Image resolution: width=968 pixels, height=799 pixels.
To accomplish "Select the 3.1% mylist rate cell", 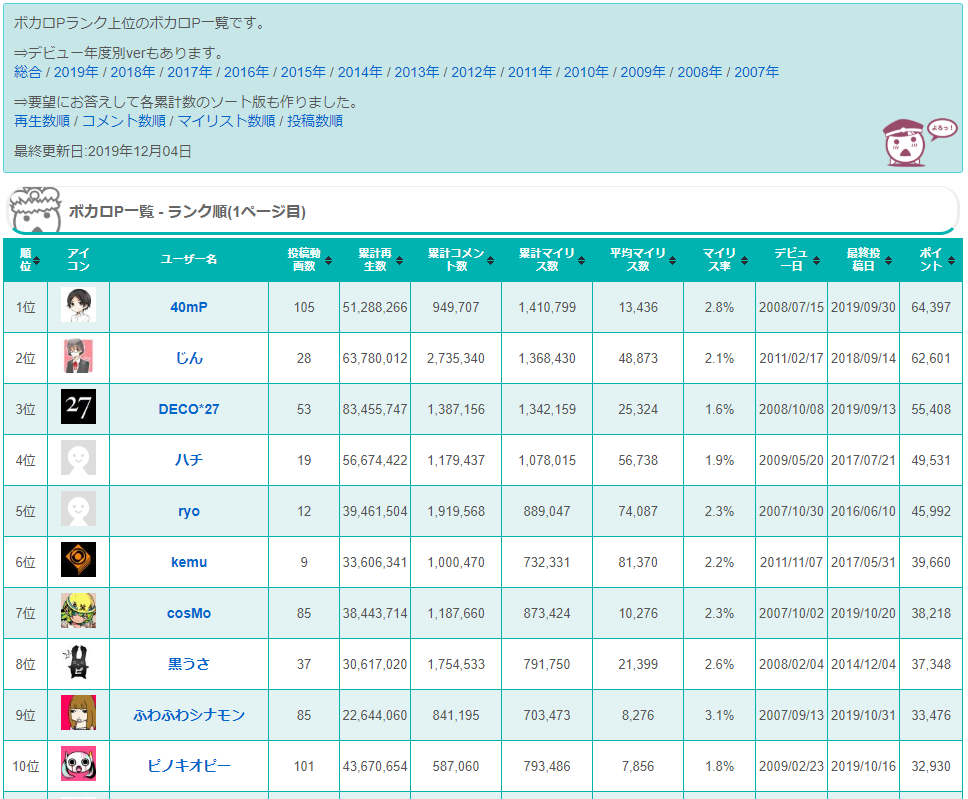I will click(719, 715).
